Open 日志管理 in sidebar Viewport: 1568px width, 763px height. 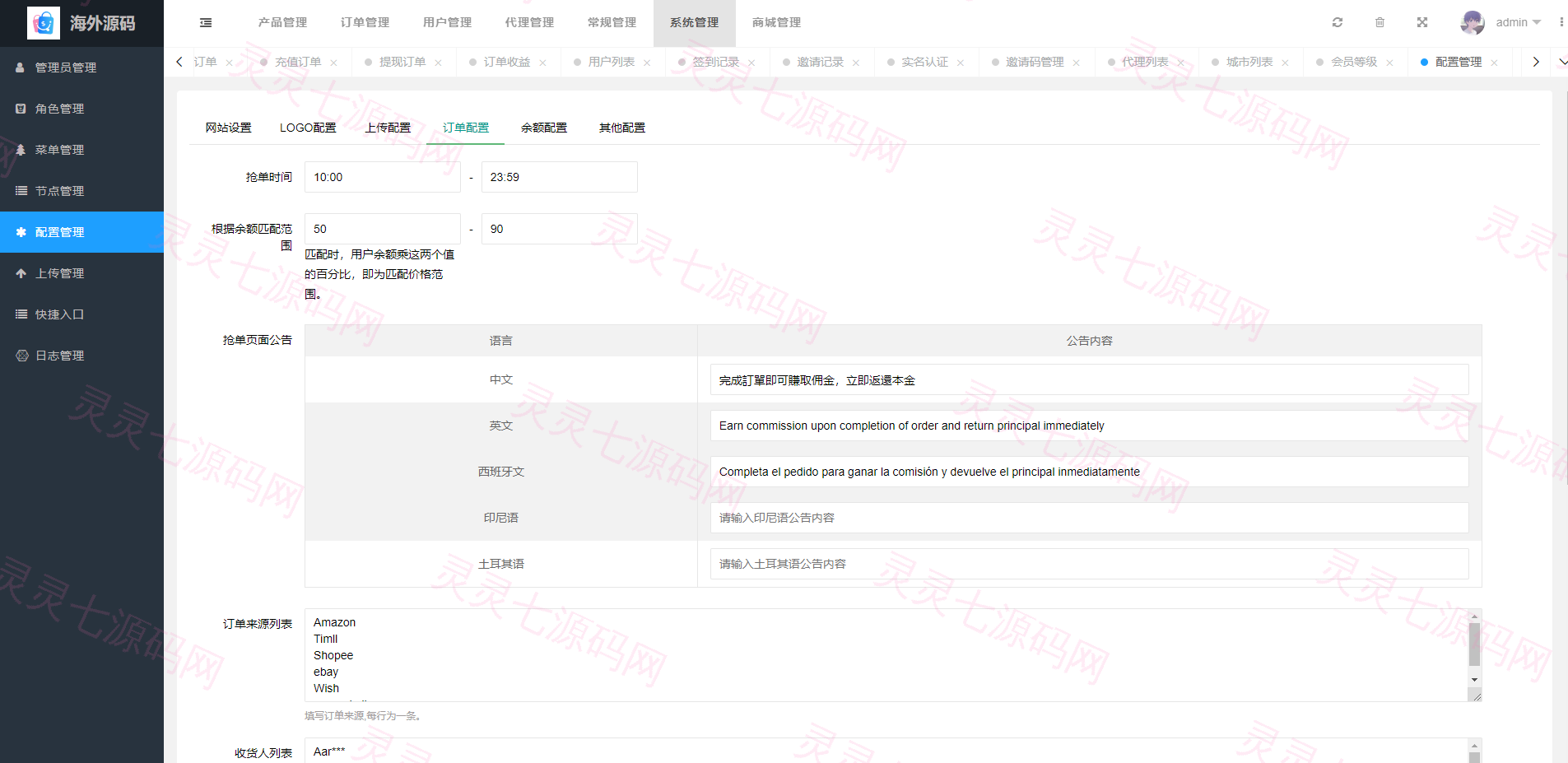pyautogui.click(x=81, y=356)
